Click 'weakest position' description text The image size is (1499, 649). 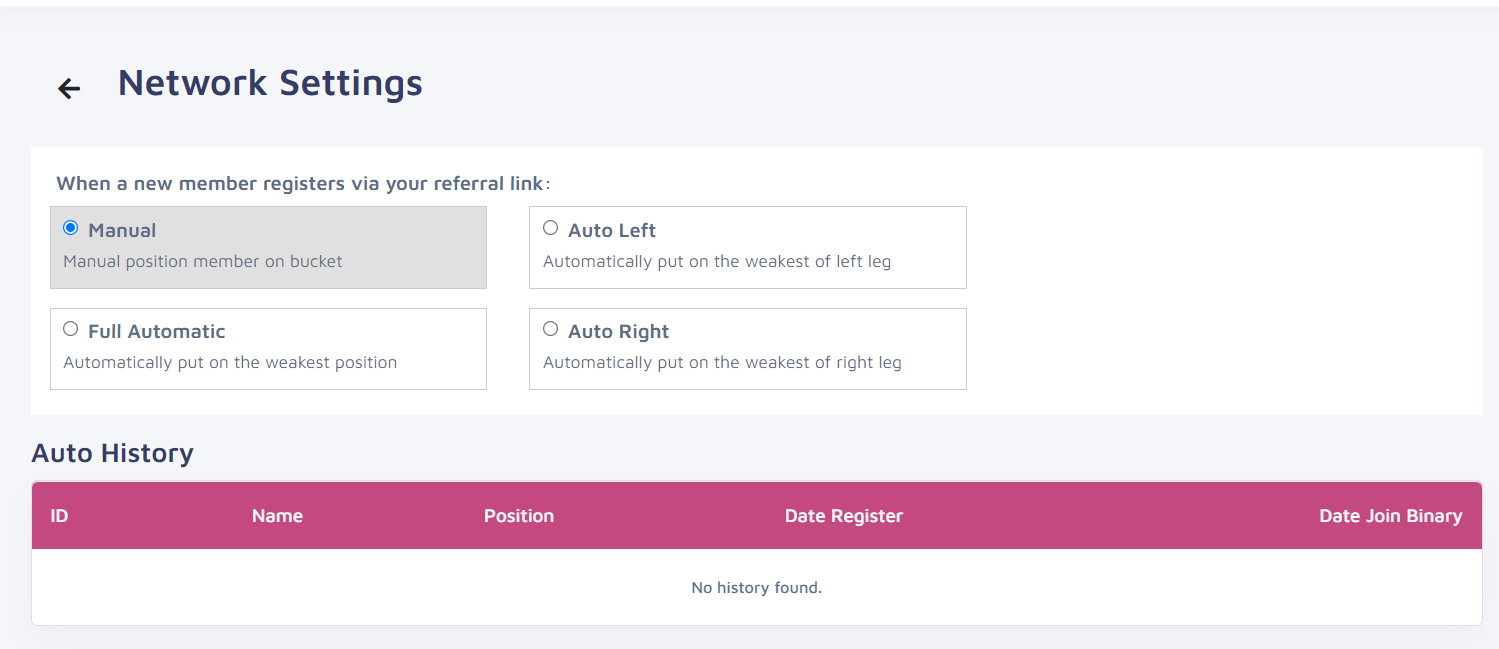point(330,362)
